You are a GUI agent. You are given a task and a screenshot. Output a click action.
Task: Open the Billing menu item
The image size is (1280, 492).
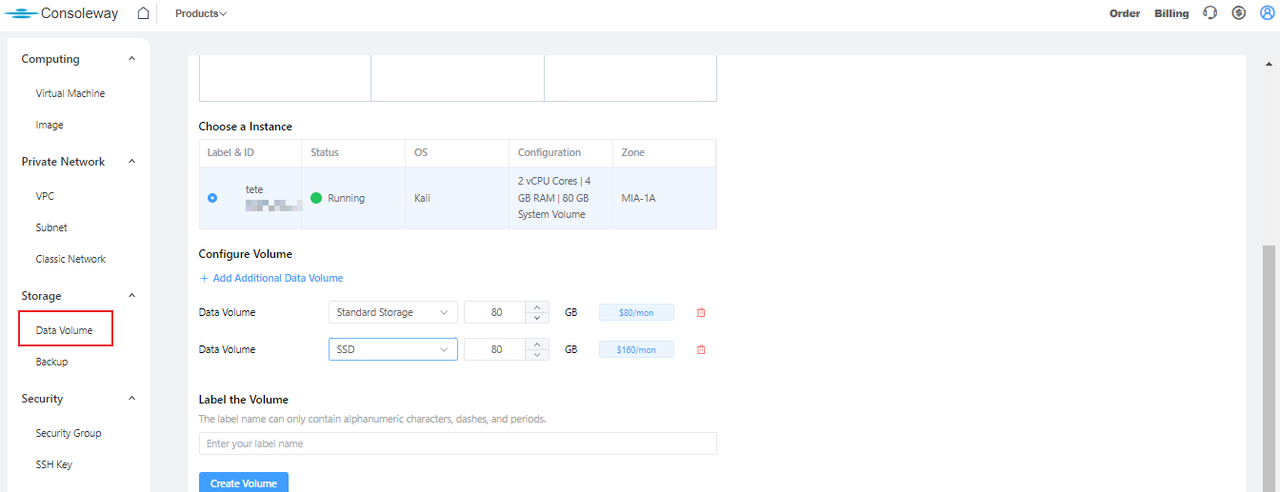click(x=1171, y=14)
